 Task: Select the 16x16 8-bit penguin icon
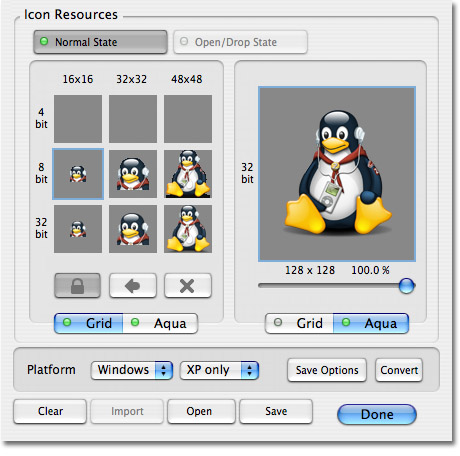[78, 174]
